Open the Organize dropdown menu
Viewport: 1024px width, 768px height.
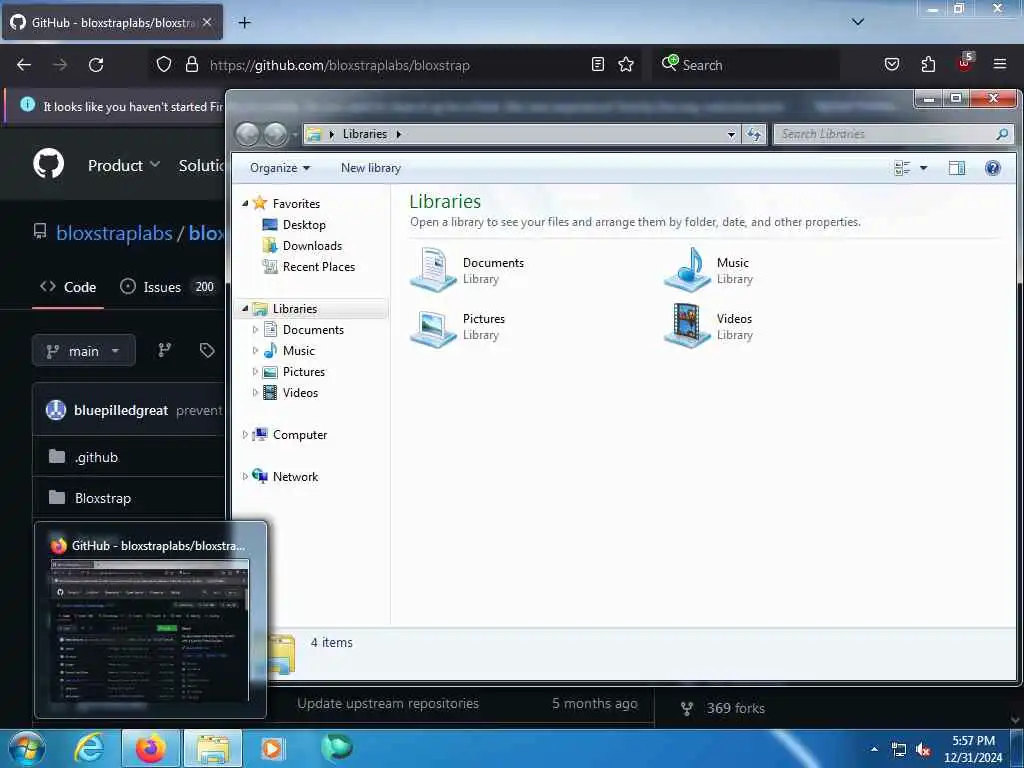click(280, 168)
